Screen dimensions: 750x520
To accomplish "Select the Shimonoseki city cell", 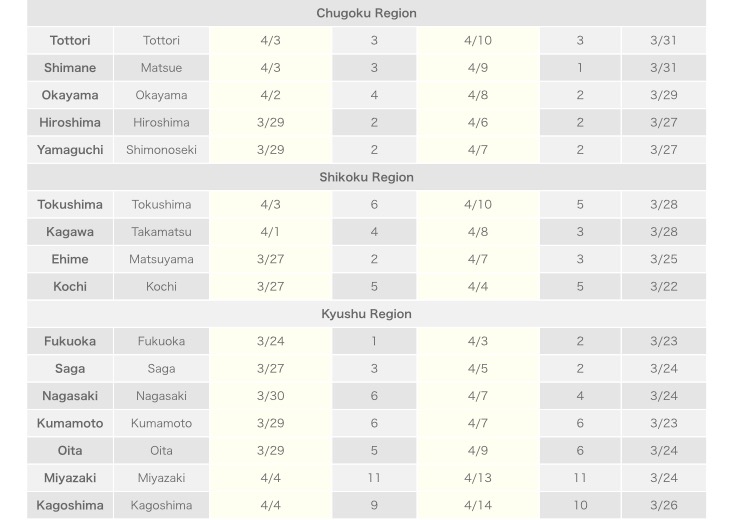I will tap(161, 150).
